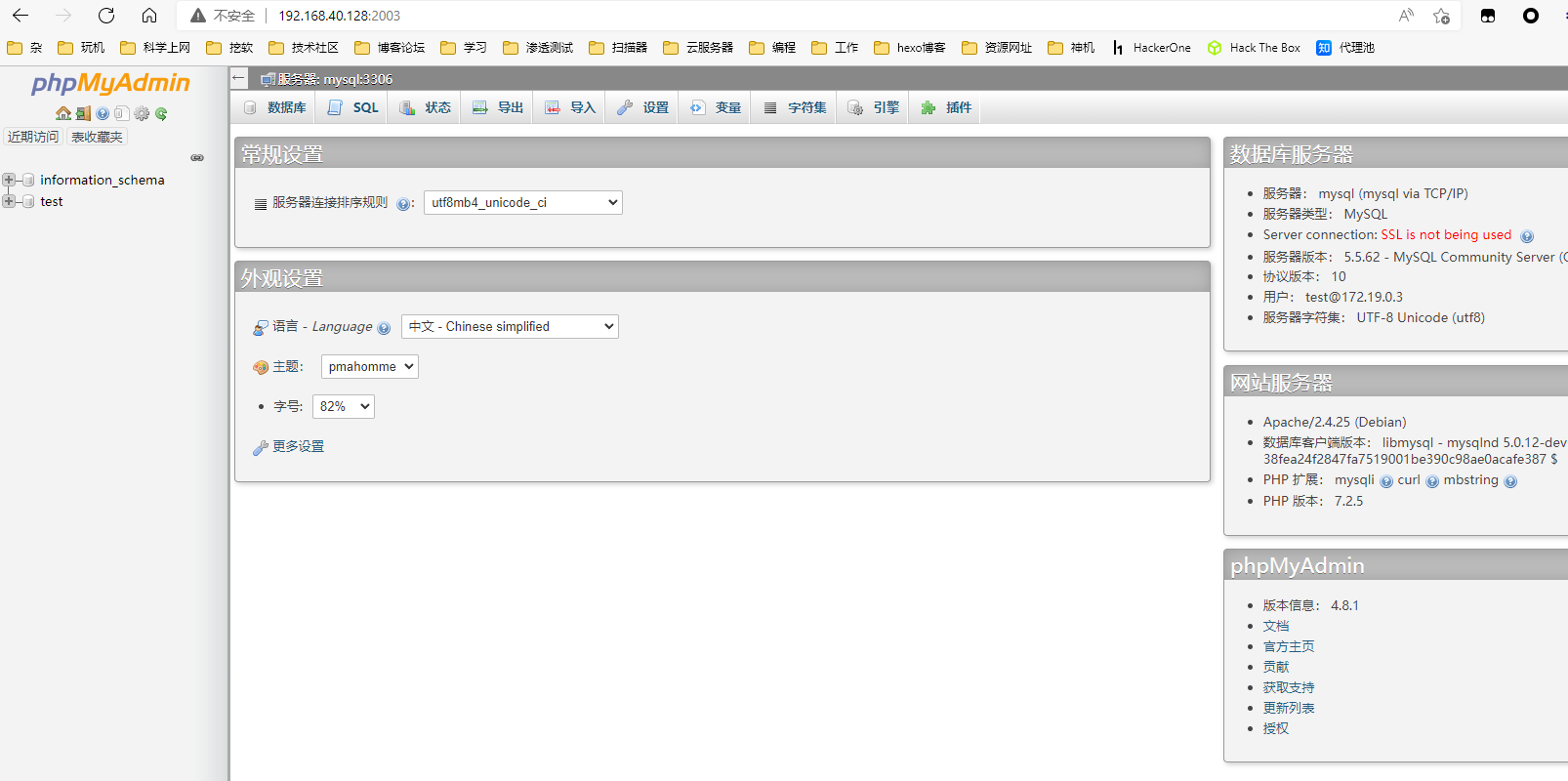Open the 插件 plugins tab
Viewport: 1568px width, 781px height.
coord(946,107)
